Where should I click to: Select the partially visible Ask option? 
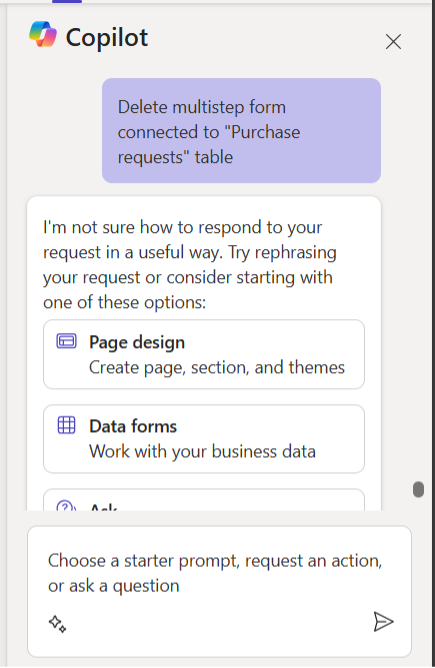click(x=204, y=500)
